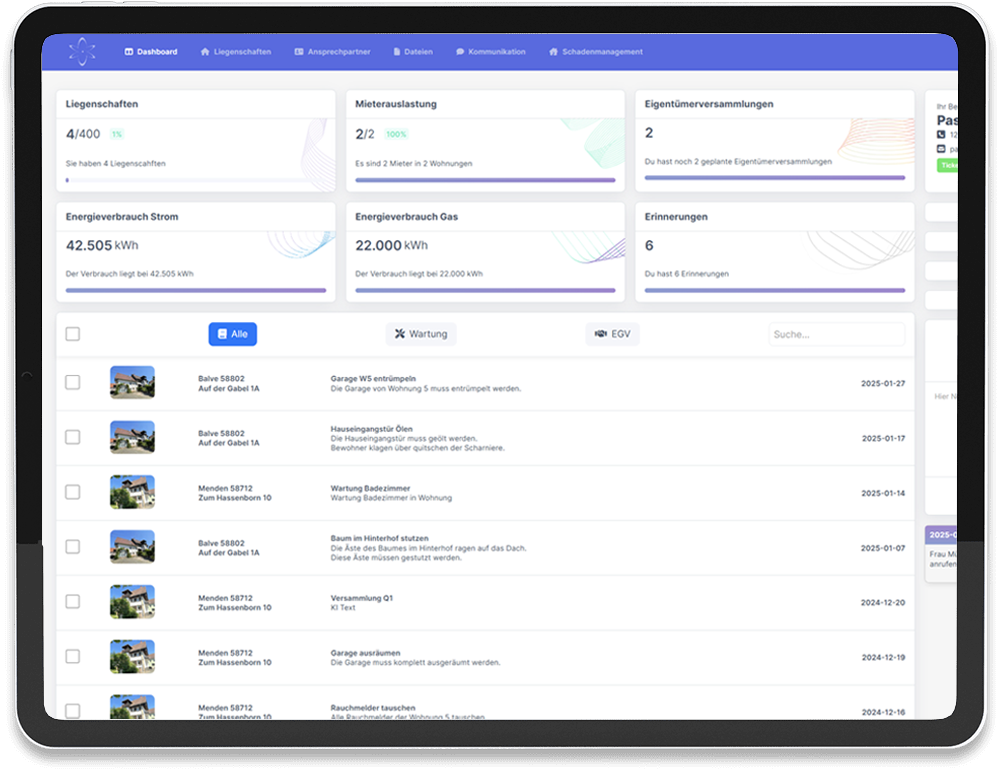Screen dimensions: 1000x770
Task: Select the Wartung Badezimmer row checkbox
Action: click(x=73, y=492)
